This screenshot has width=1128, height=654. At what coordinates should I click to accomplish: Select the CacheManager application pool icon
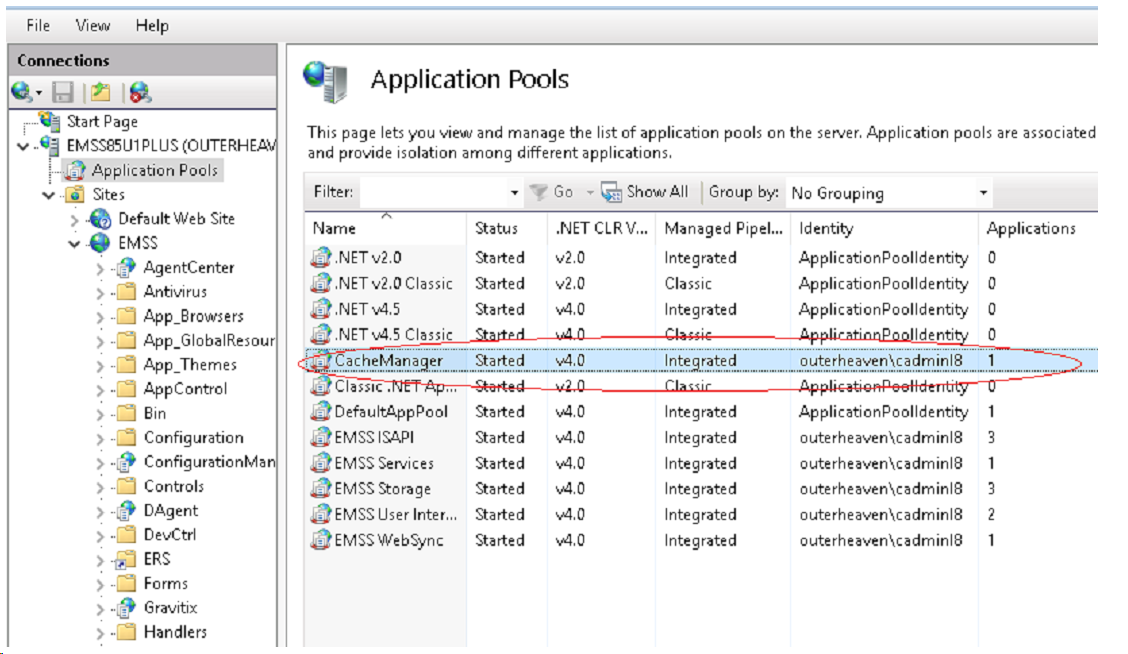[321, 361]
